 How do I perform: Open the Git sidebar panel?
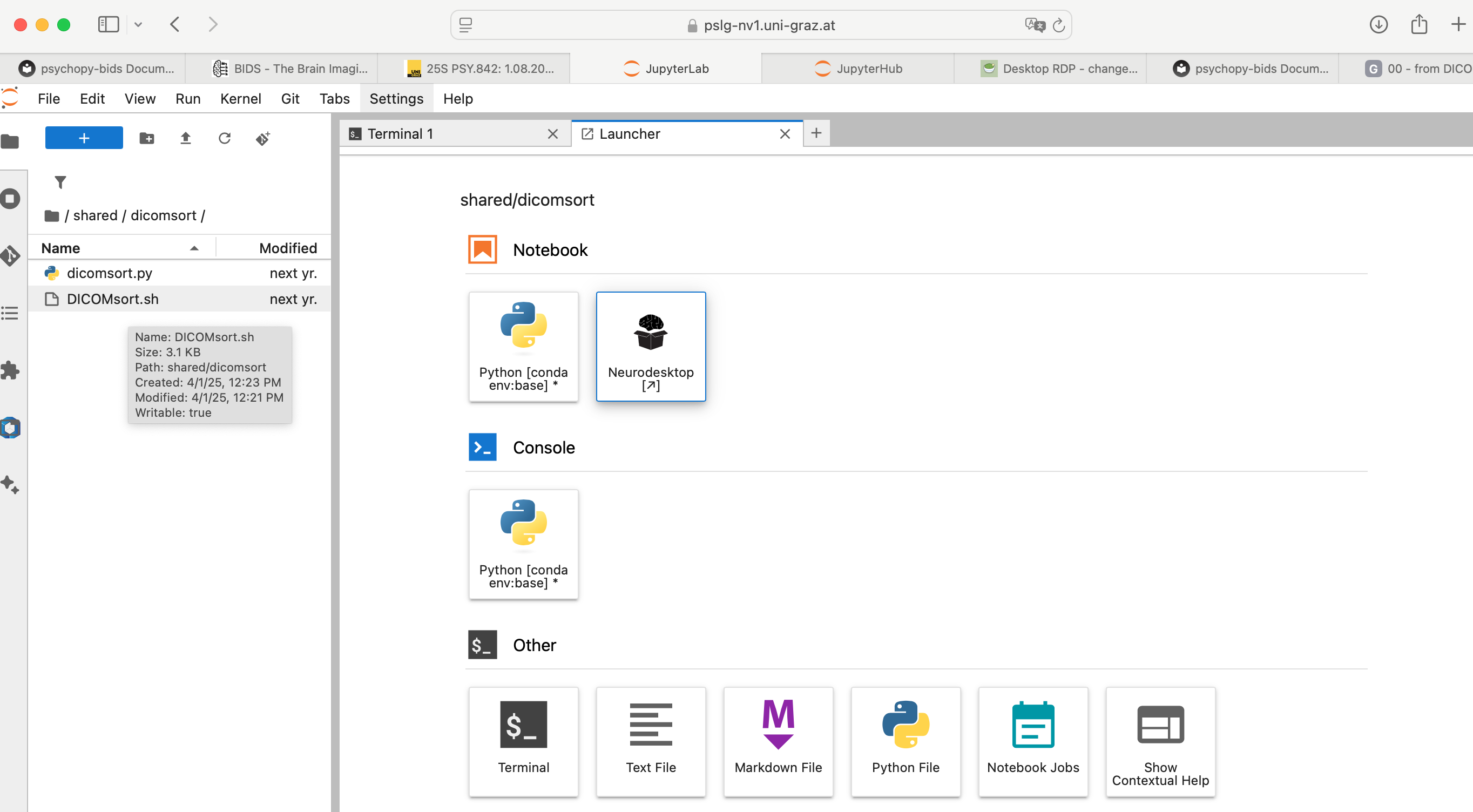coord(10,255)
